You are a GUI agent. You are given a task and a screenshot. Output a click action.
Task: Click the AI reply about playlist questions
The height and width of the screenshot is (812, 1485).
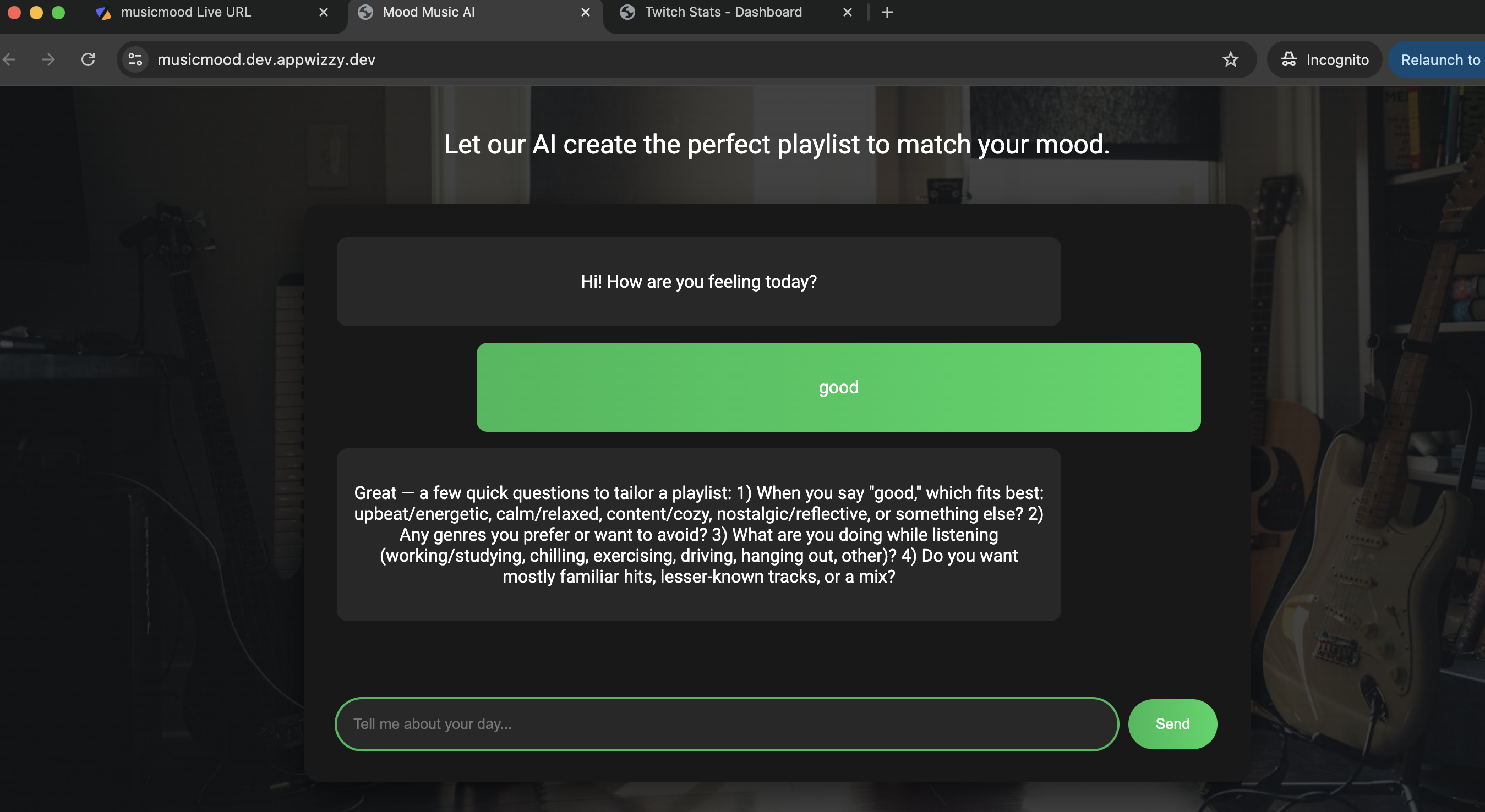[x=698, y=534]
